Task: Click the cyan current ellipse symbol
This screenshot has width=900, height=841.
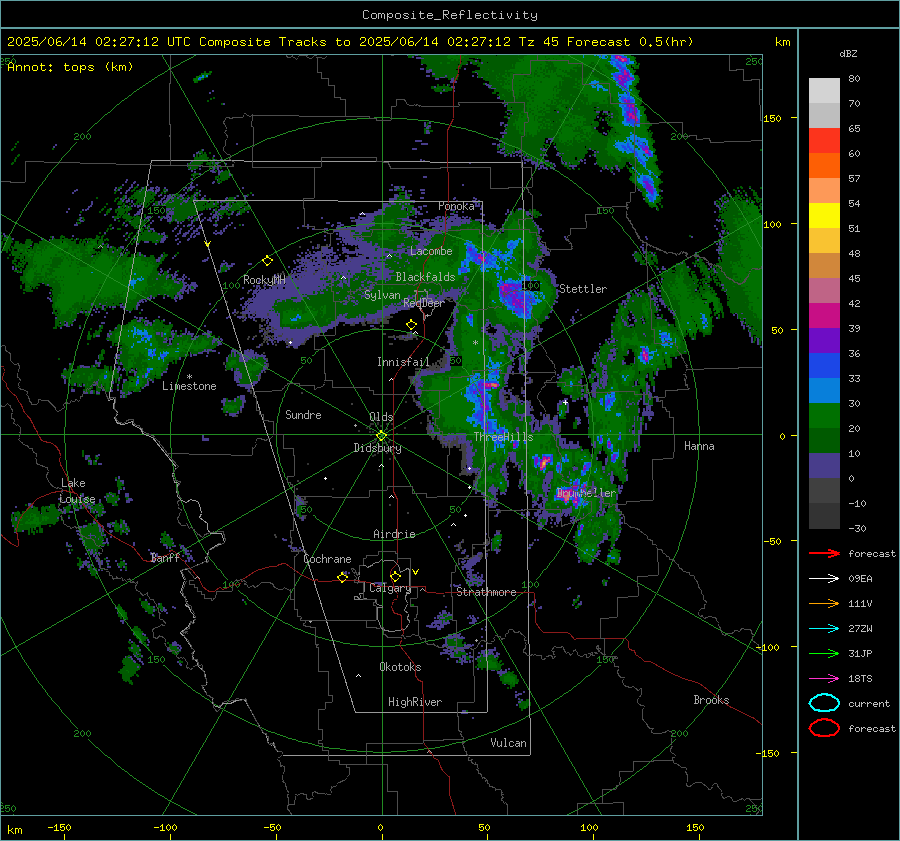Action: [x=824, y=703]
